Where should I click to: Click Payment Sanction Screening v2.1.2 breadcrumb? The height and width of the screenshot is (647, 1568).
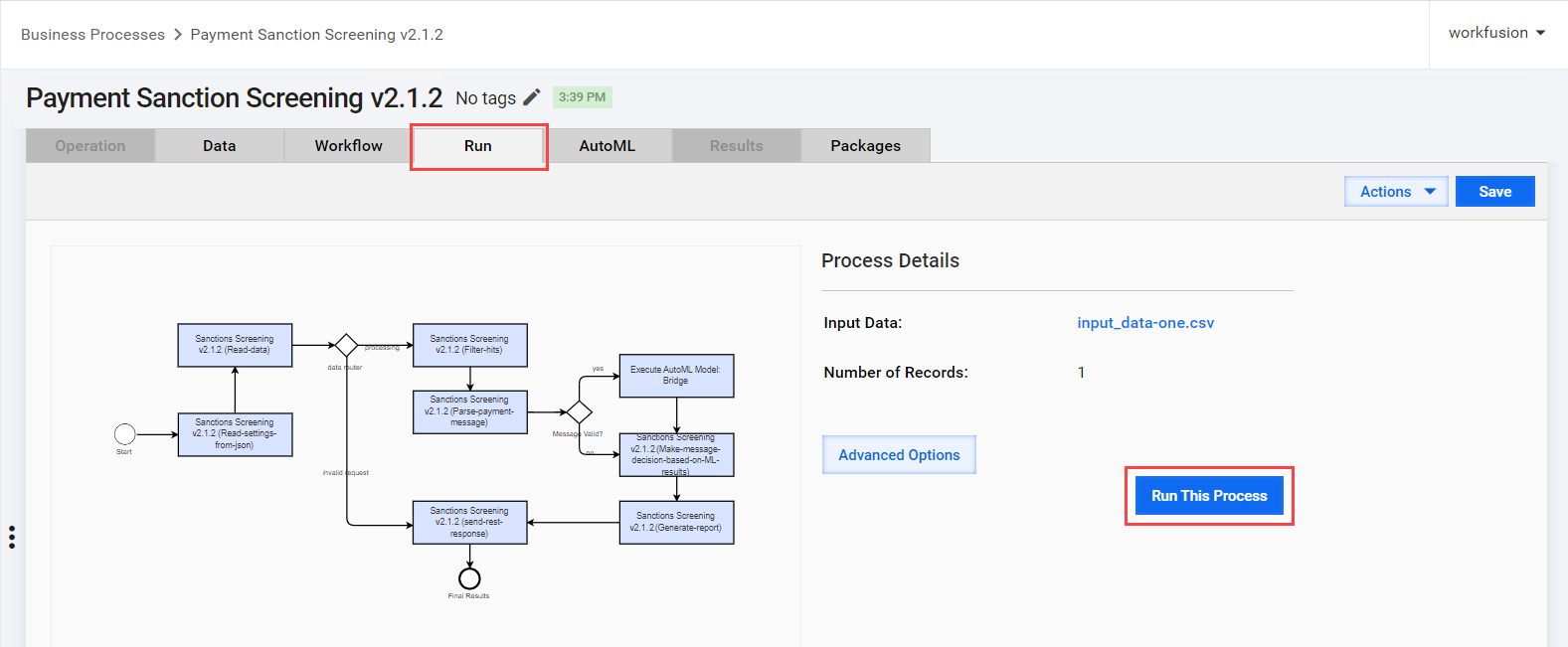317,34
